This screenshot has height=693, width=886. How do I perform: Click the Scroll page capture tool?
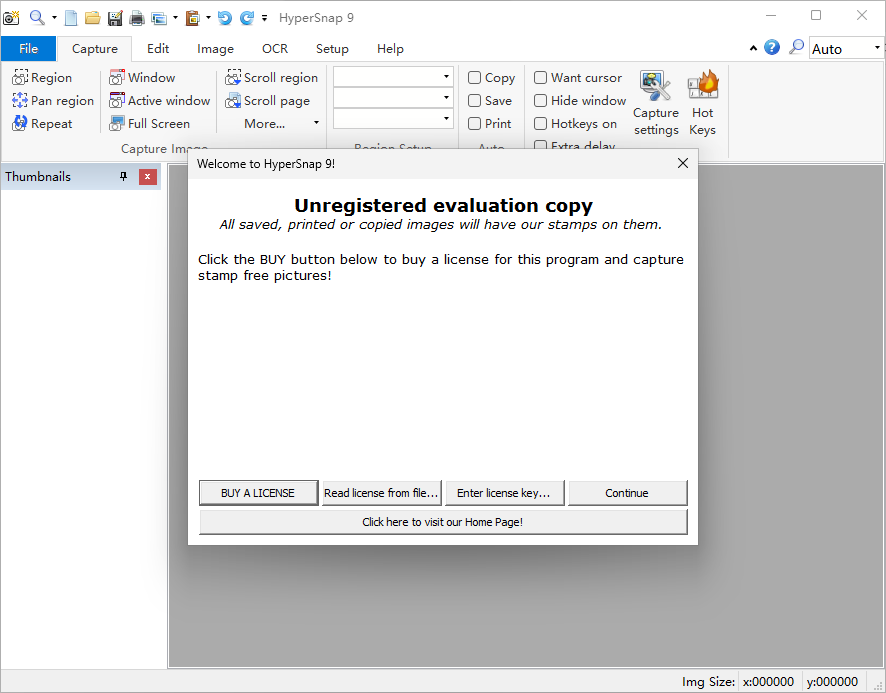coord(233,101)
